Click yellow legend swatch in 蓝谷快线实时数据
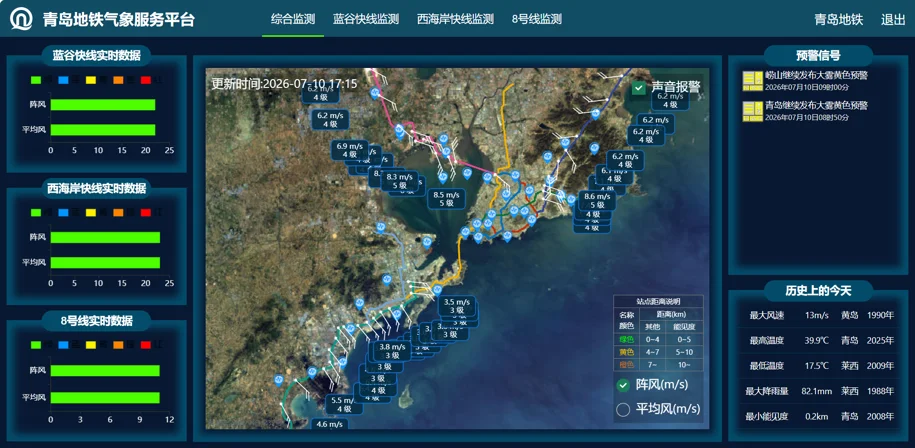 click(91, 80)
